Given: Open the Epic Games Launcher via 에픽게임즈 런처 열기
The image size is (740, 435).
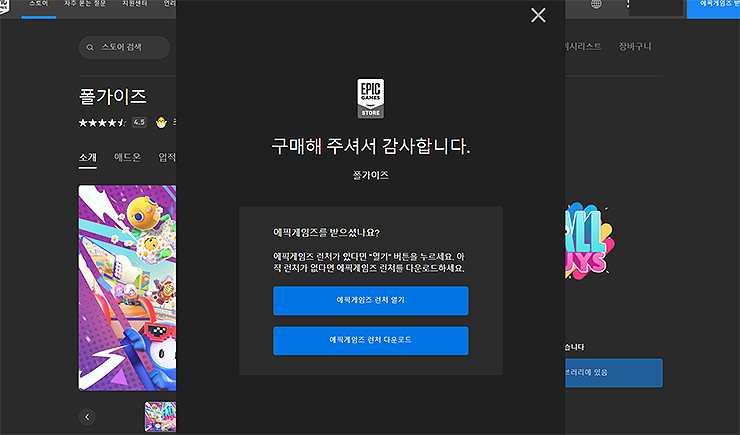Looking at the screenshot, I should pyautogui.click(x=370, y=301).
